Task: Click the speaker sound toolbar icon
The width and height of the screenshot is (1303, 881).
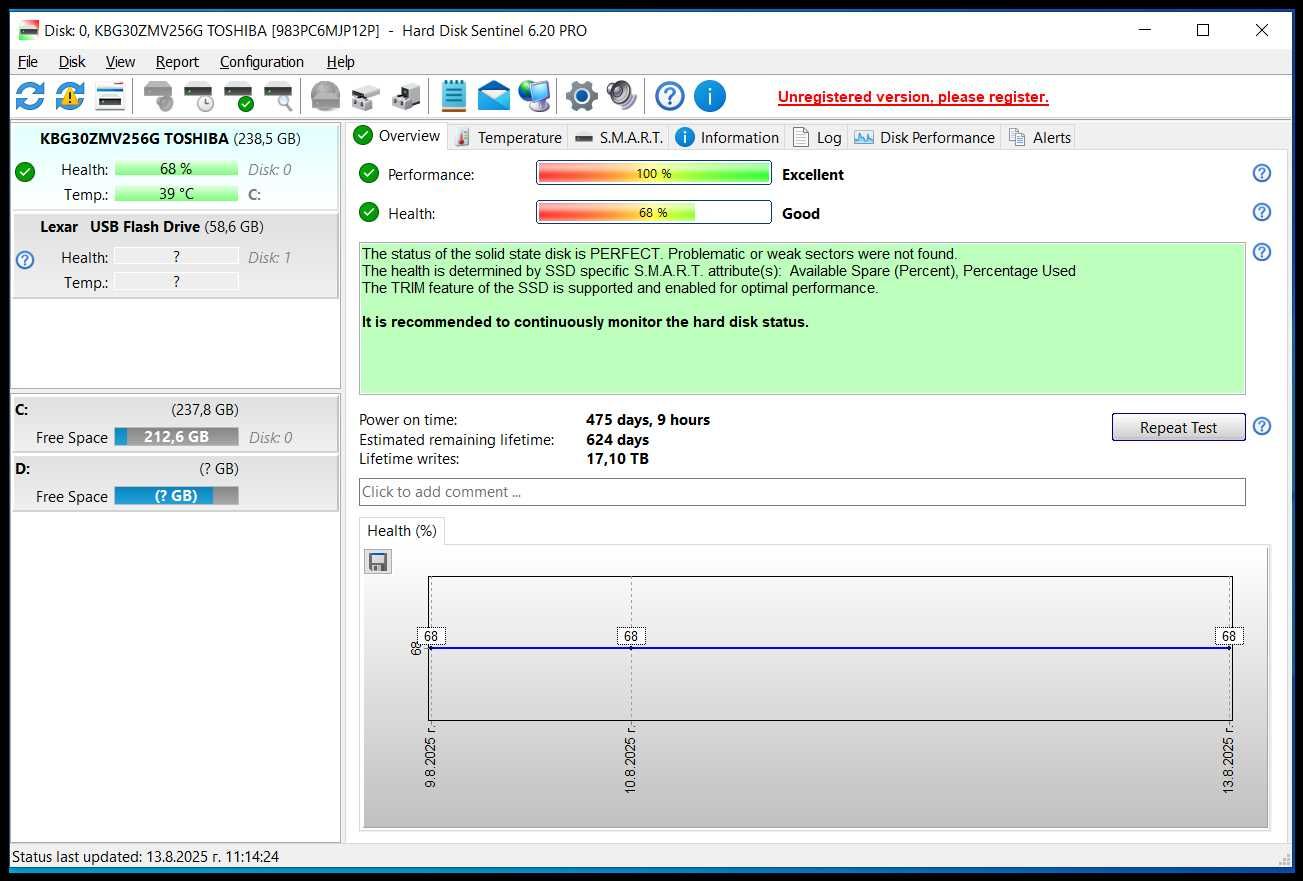Action: coord(621,96)
